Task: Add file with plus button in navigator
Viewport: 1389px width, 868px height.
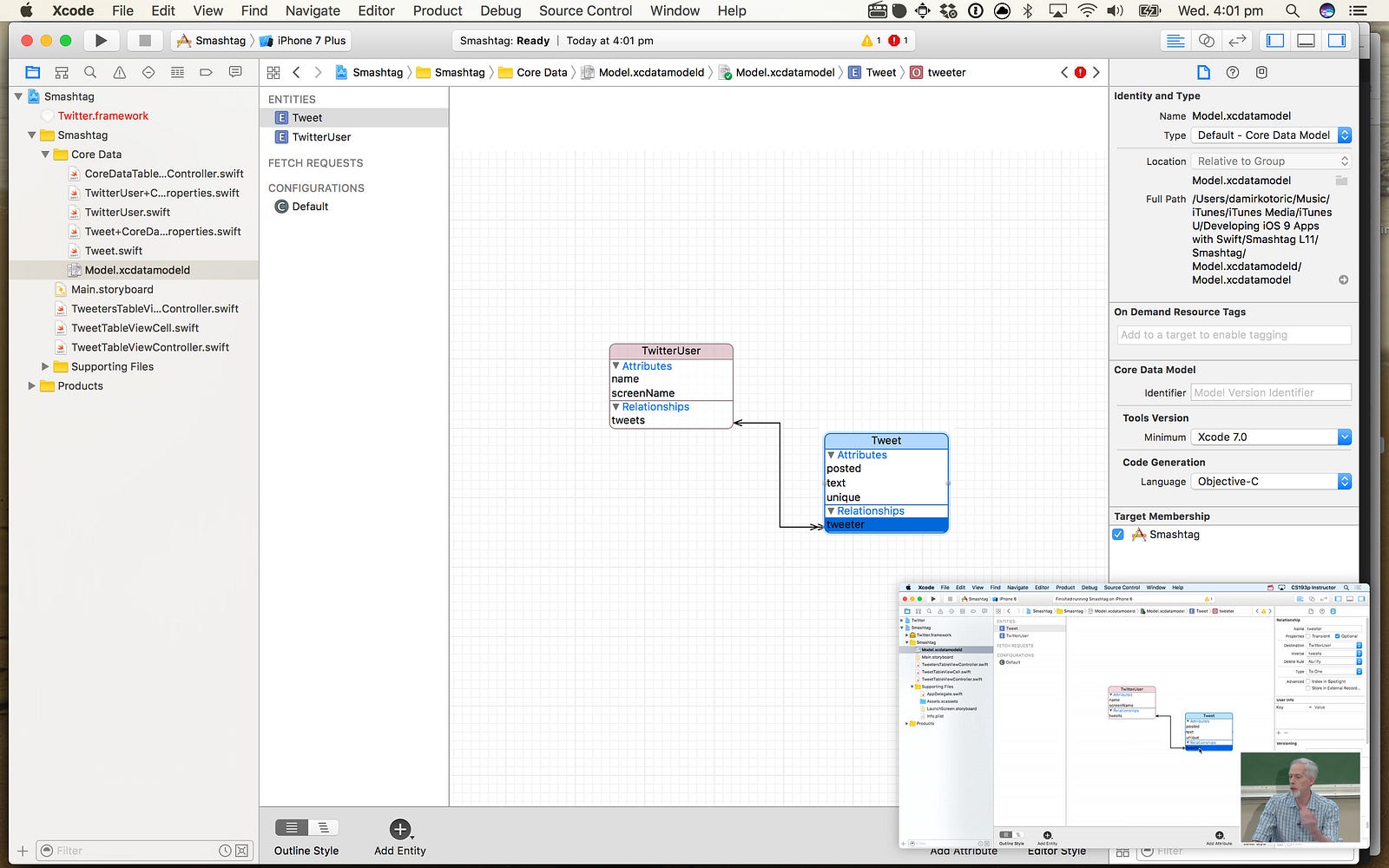Action: [23, 851]
